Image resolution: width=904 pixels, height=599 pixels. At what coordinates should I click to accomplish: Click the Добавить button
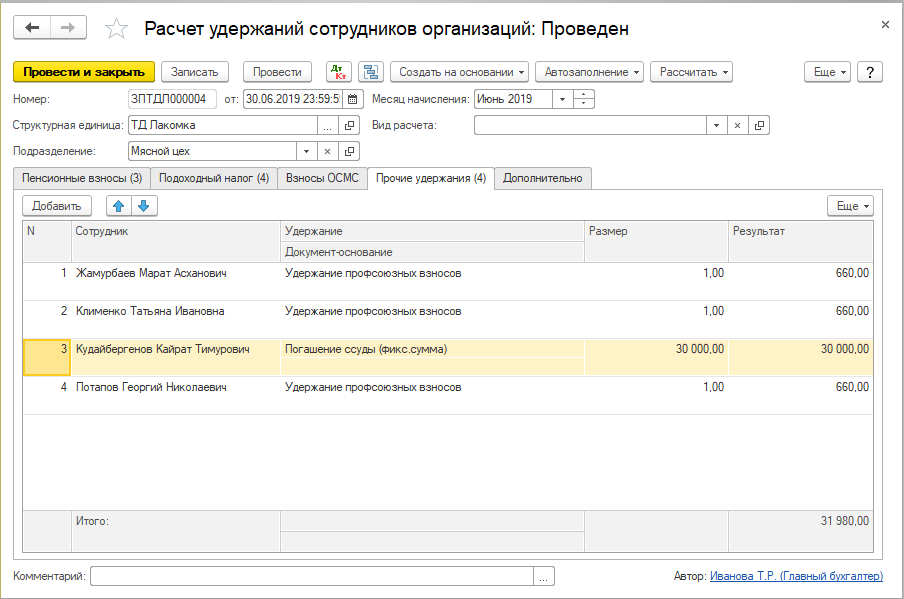coord(57,206)
